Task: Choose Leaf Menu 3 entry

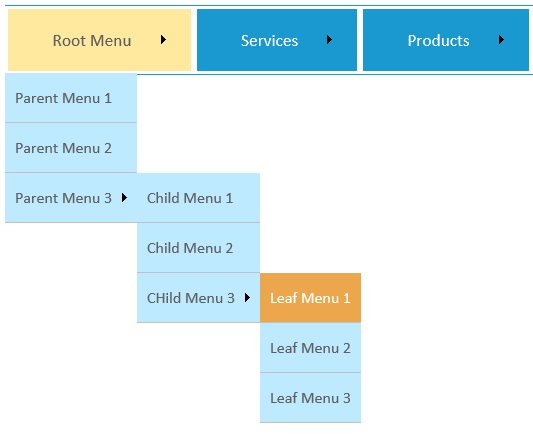Action: tap(310, 398)
